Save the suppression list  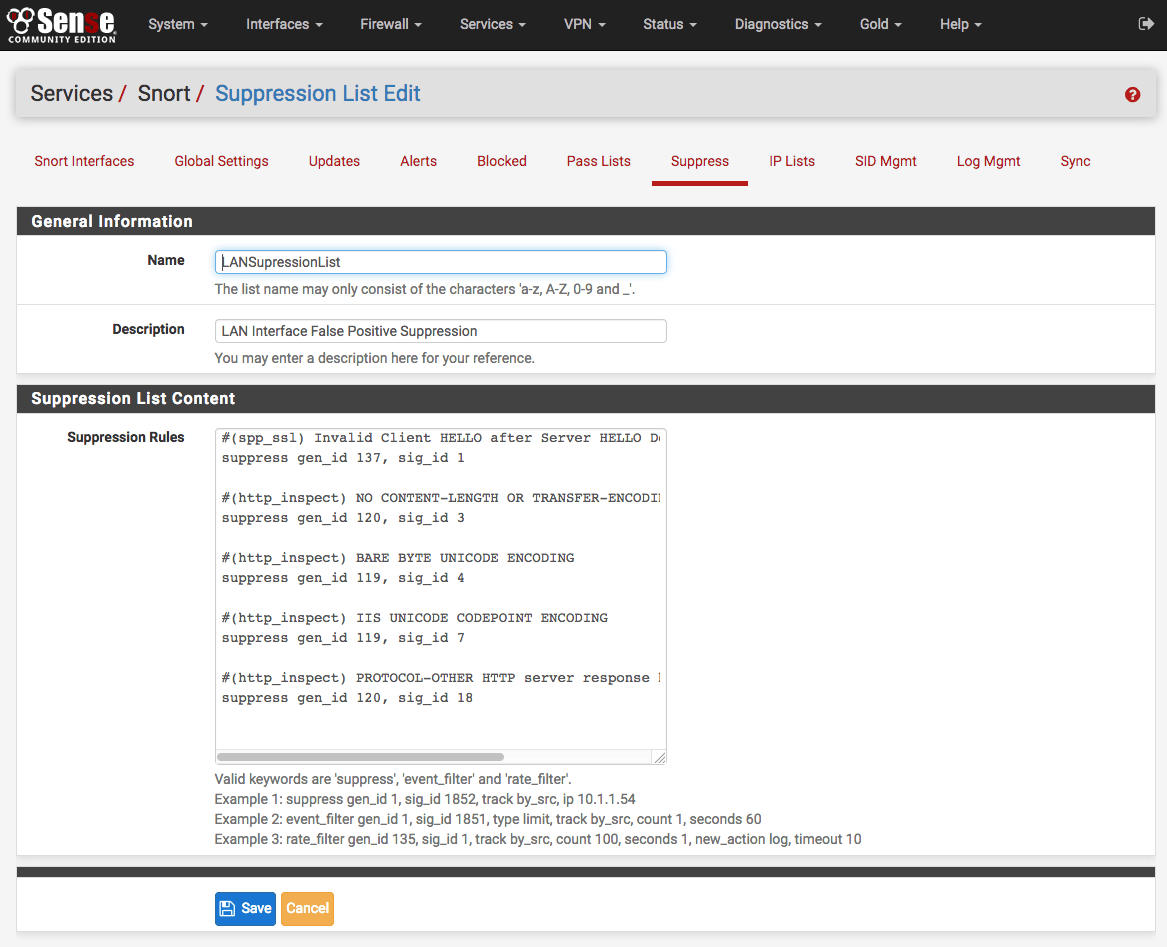[245, 908]
